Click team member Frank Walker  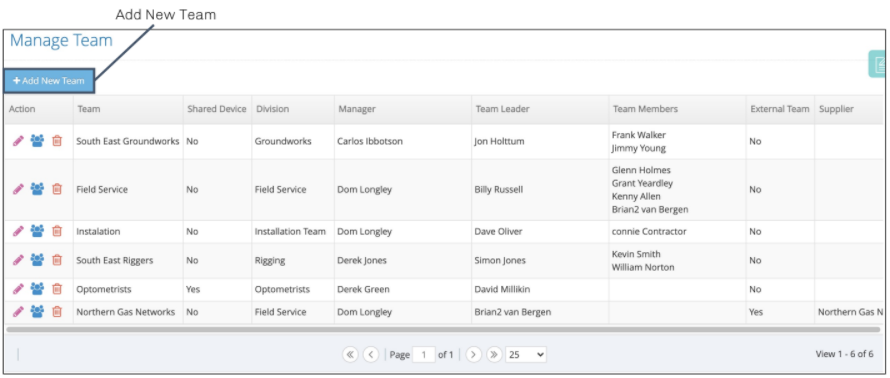(639, 135)
